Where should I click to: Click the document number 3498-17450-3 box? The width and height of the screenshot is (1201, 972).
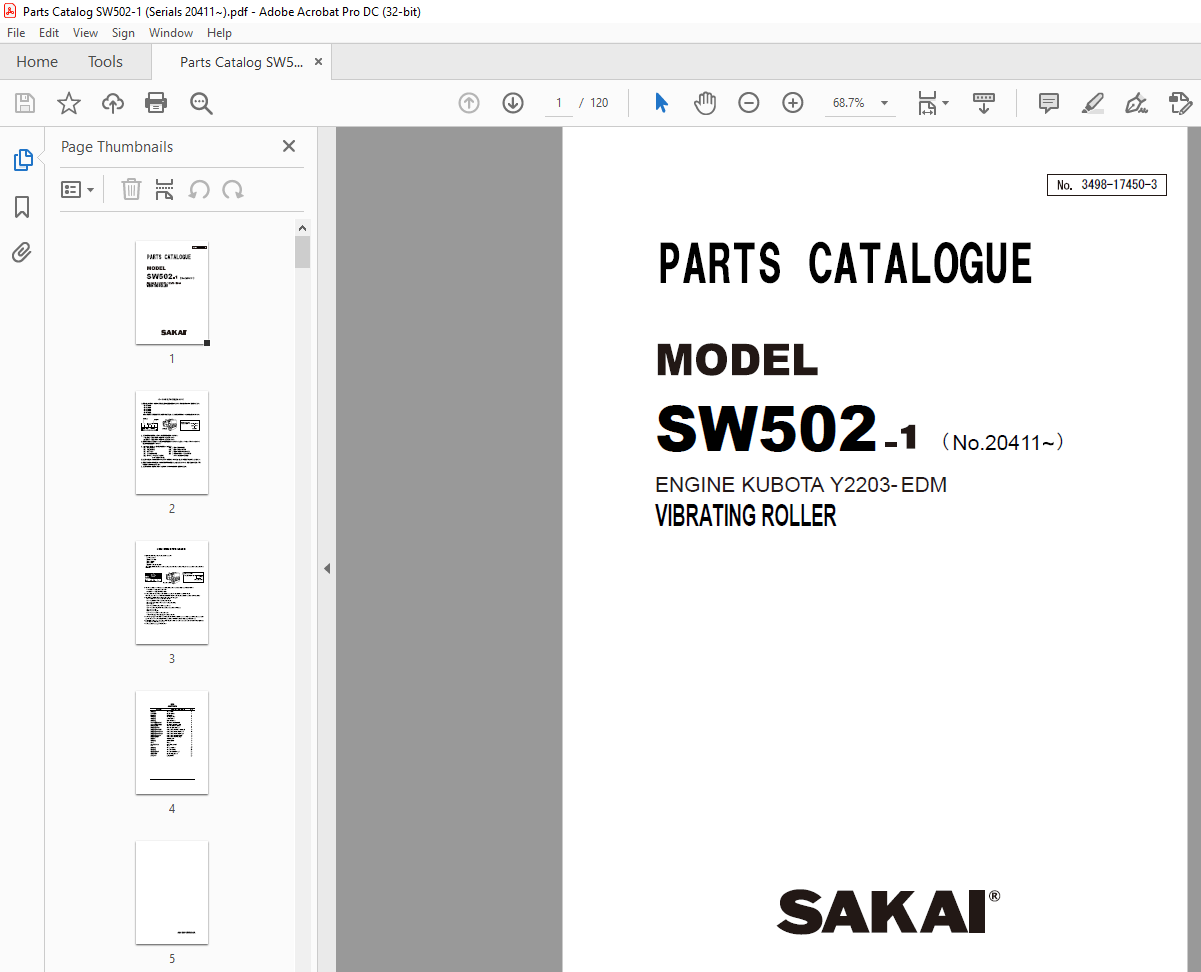[1107, 185]
